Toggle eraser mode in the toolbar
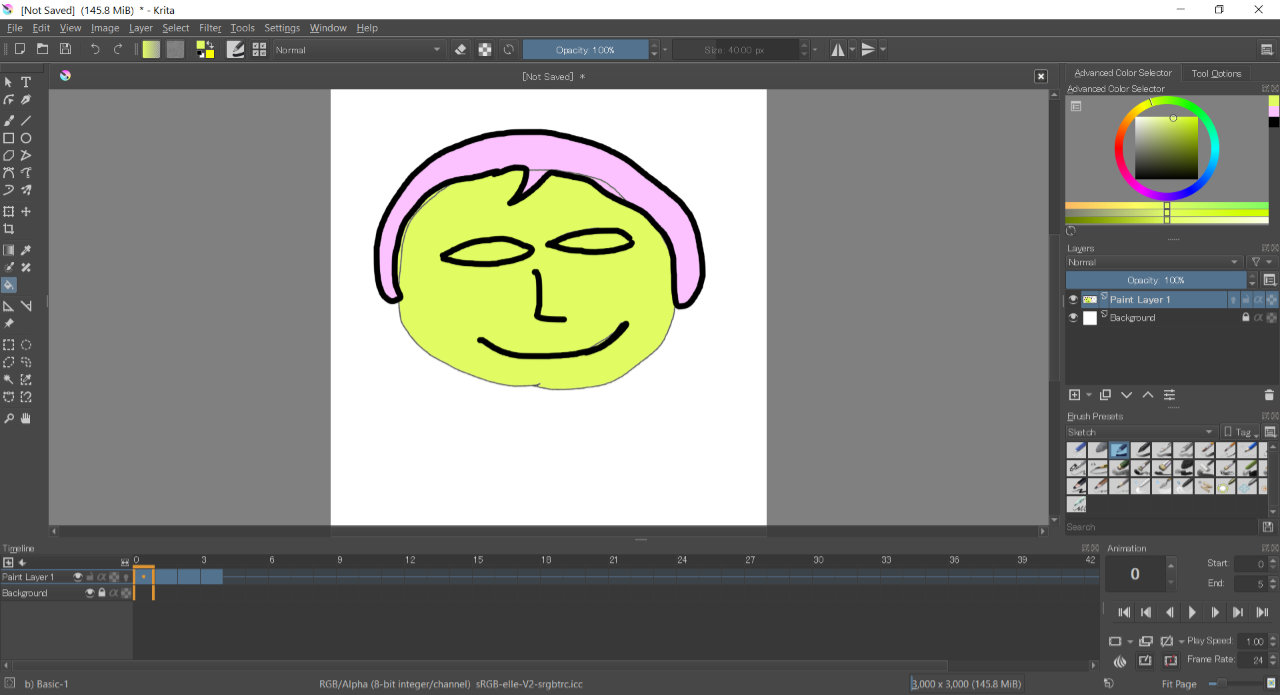Viewport: 1280px width, 695px height. click(x=460, y=49)
